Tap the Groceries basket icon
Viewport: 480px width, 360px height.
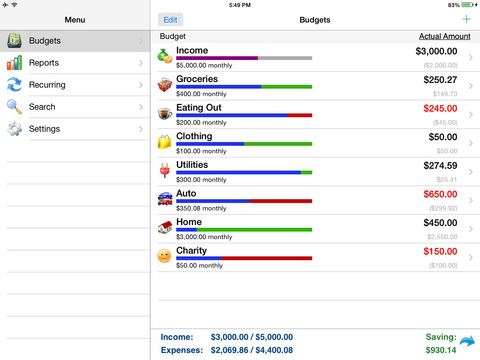165,85
